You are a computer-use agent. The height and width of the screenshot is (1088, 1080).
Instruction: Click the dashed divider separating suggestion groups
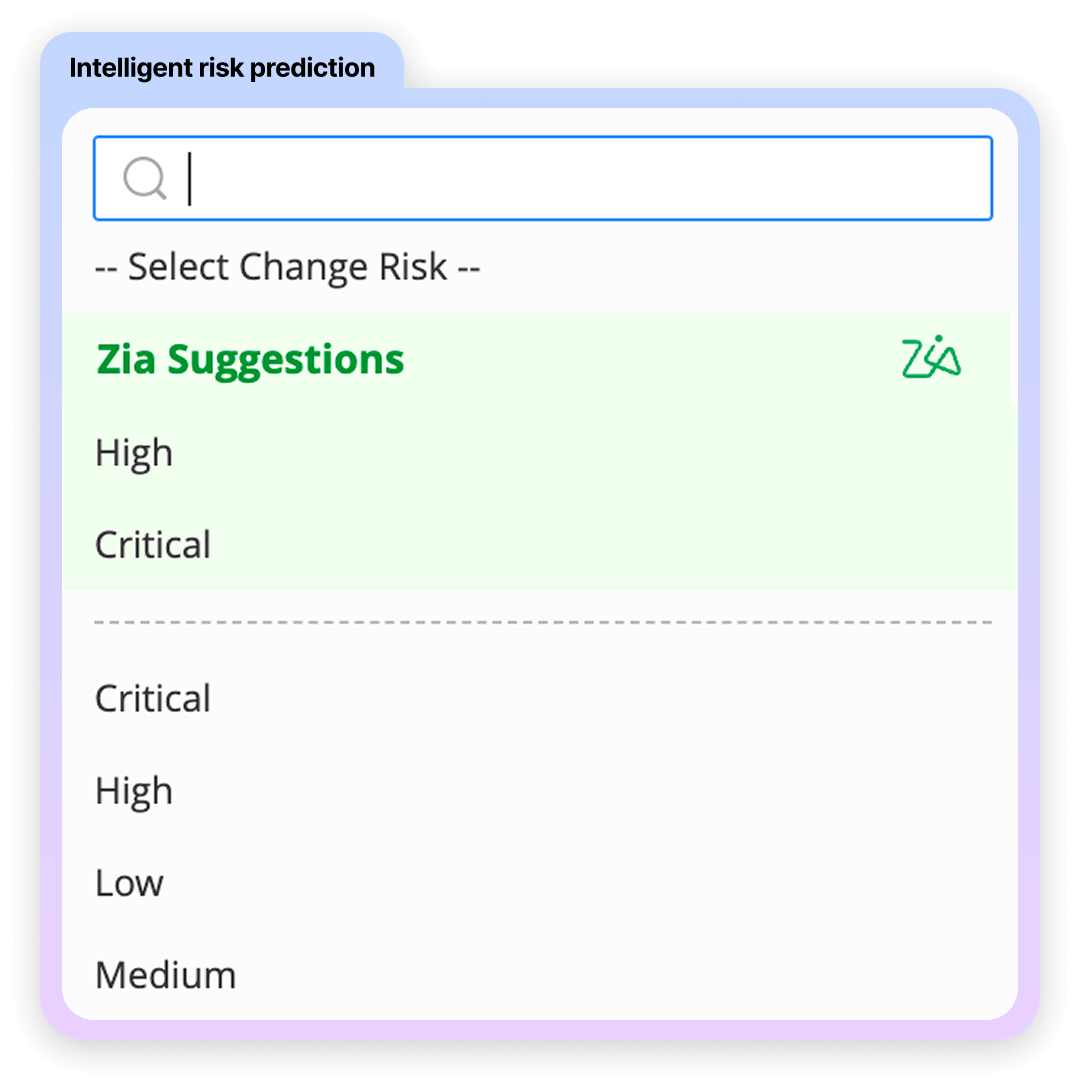(540, 621)
